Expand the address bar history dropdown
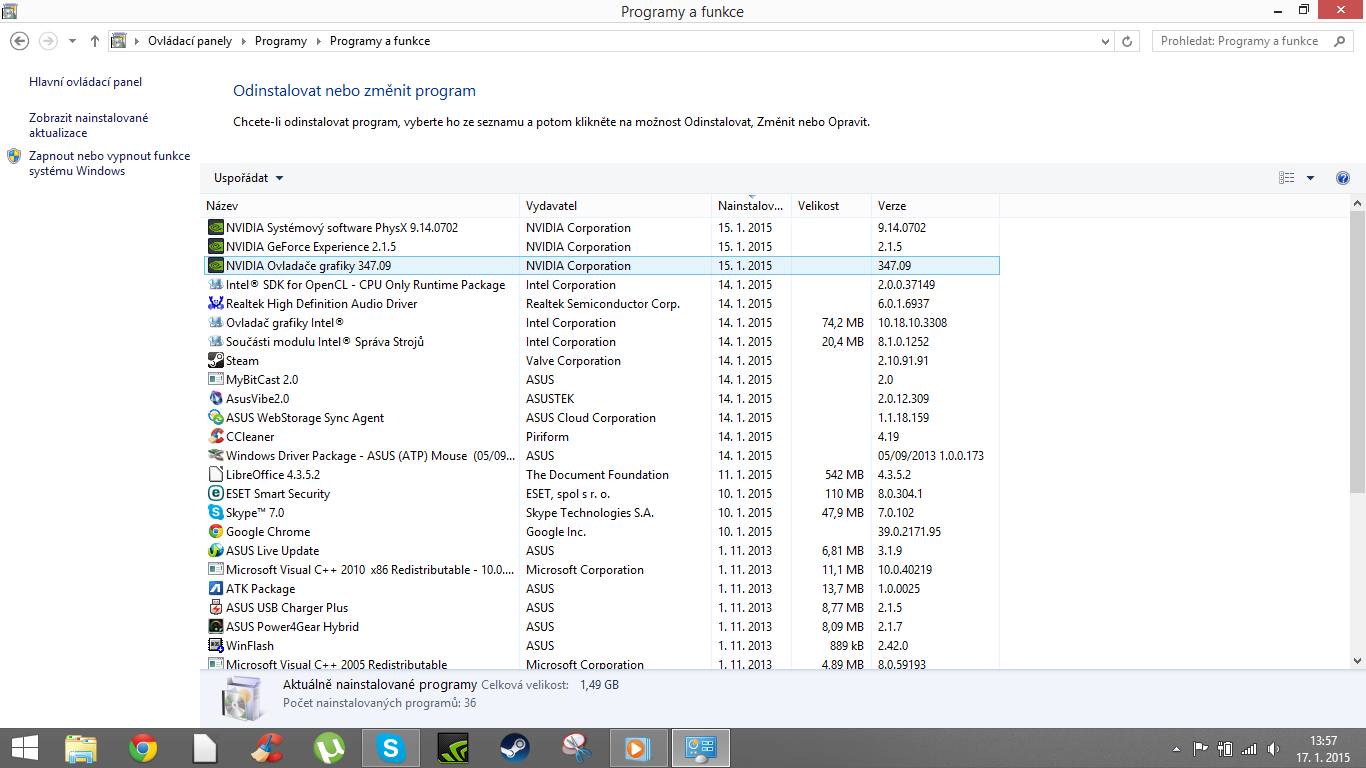Screen dimensions: 1366x768 click(1104, 42)
